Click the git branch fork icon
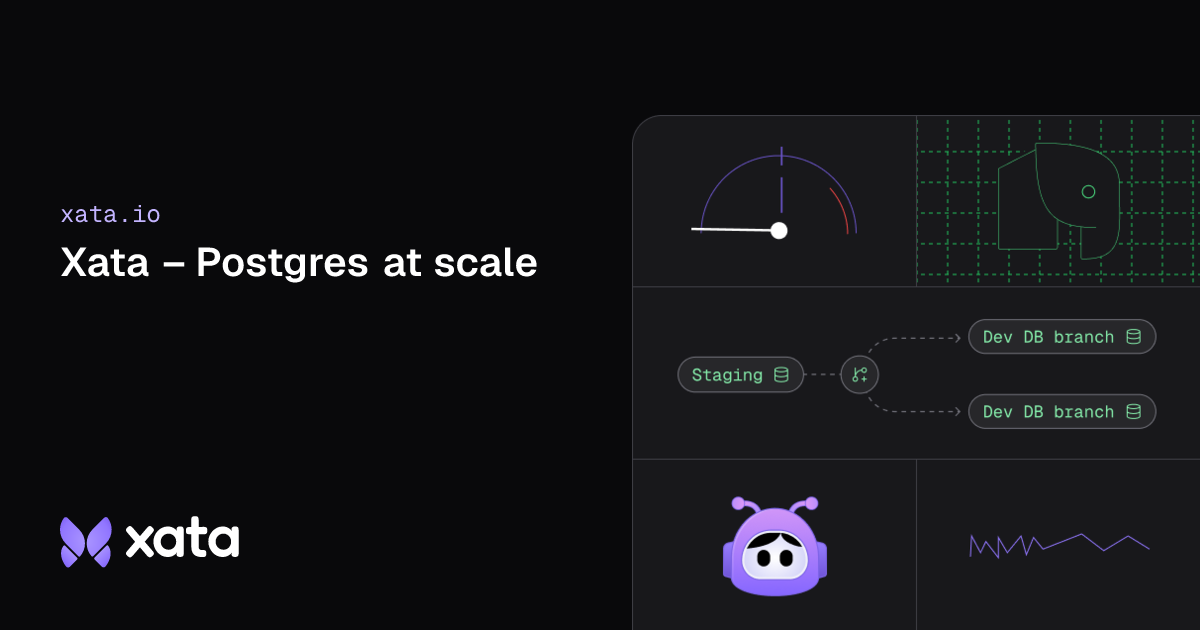1200x630 pixels. click(x=859, y=375)
